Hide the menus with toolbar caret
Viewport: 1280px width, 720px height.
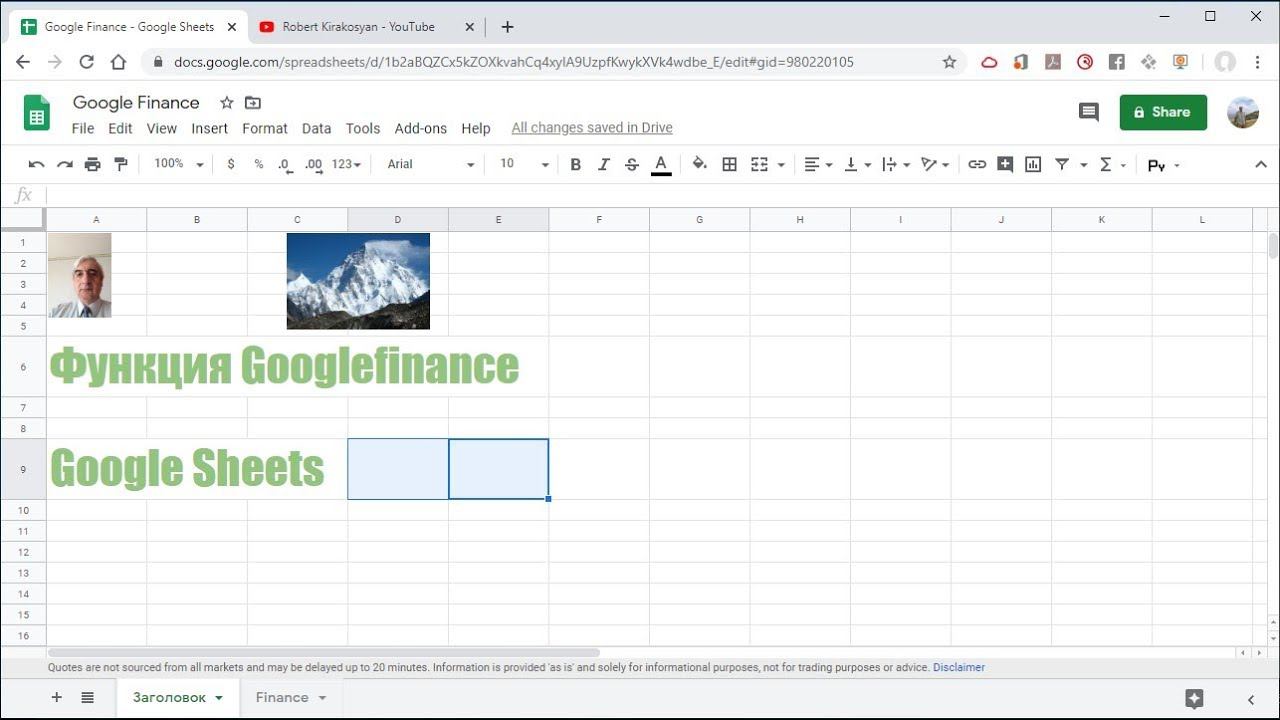1260,165
